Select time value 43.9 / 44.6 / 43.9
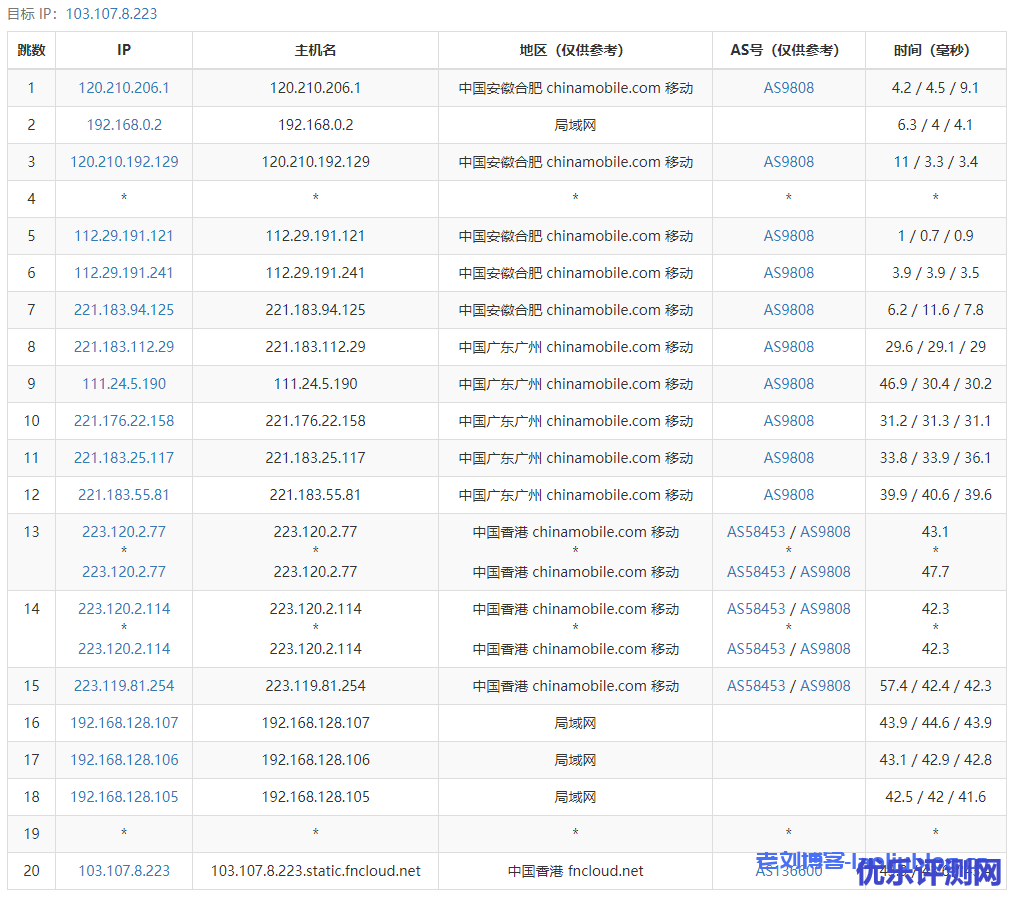Image resolution: width=1015 pixels, height=899 pixels. [x=935, y=722]
